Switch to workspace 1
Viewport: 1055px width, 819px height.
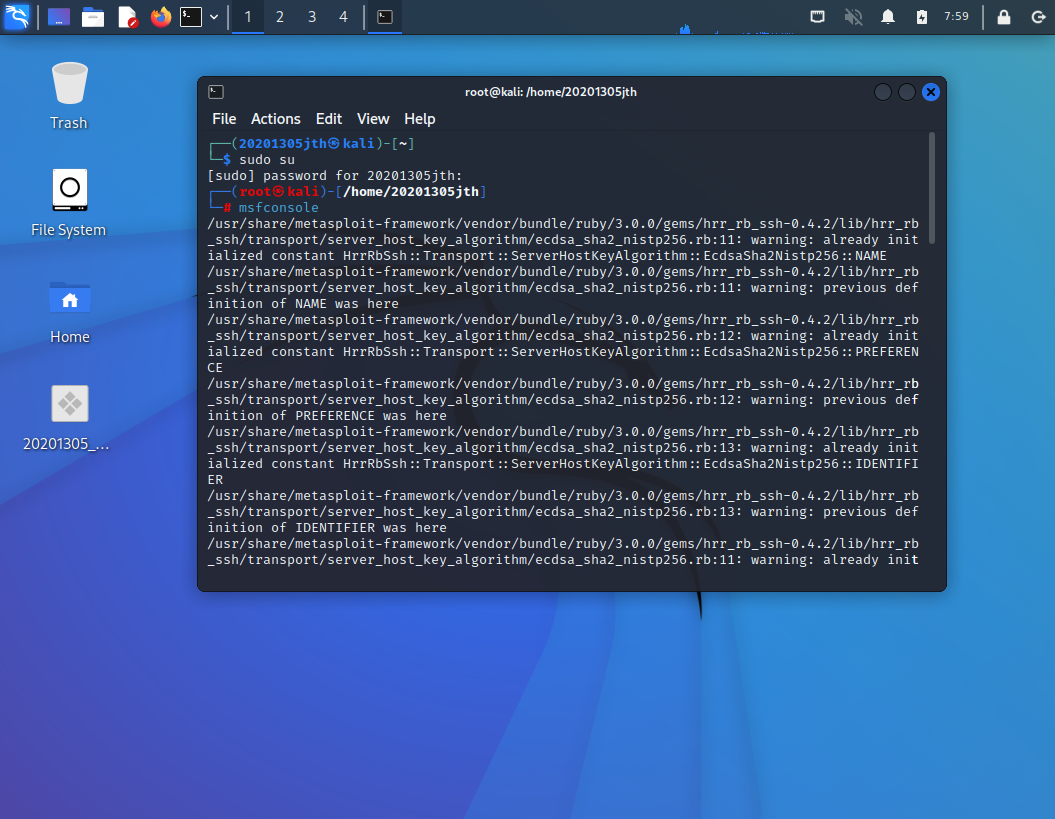[248, 17]
